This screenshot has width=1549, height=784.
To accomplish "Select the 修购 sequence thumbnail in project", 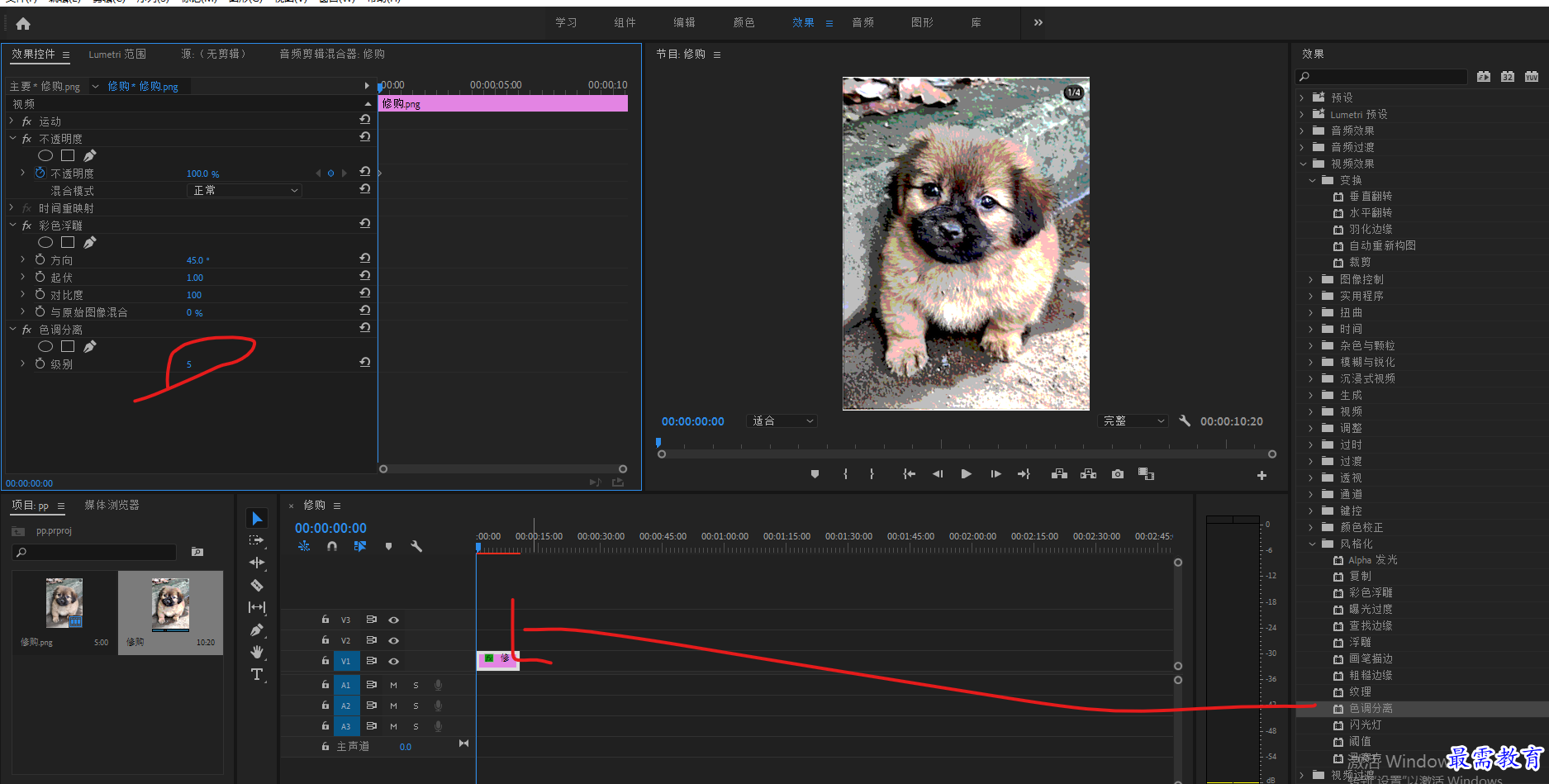I will coord(170,605).
